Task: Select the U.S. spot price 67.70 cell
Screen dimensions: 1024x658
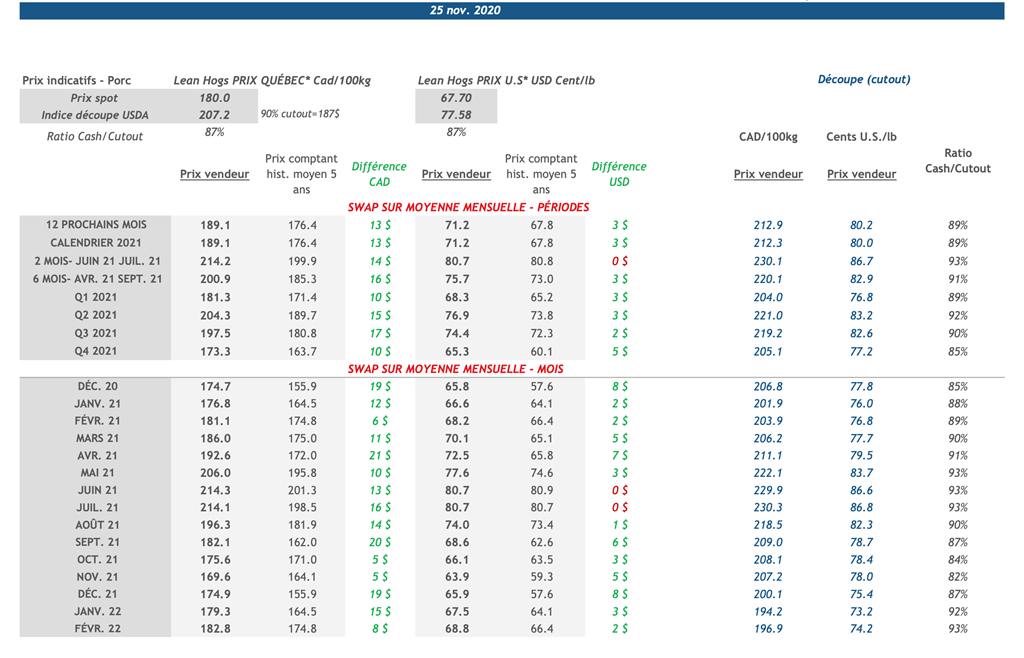Action: (456, 98)
